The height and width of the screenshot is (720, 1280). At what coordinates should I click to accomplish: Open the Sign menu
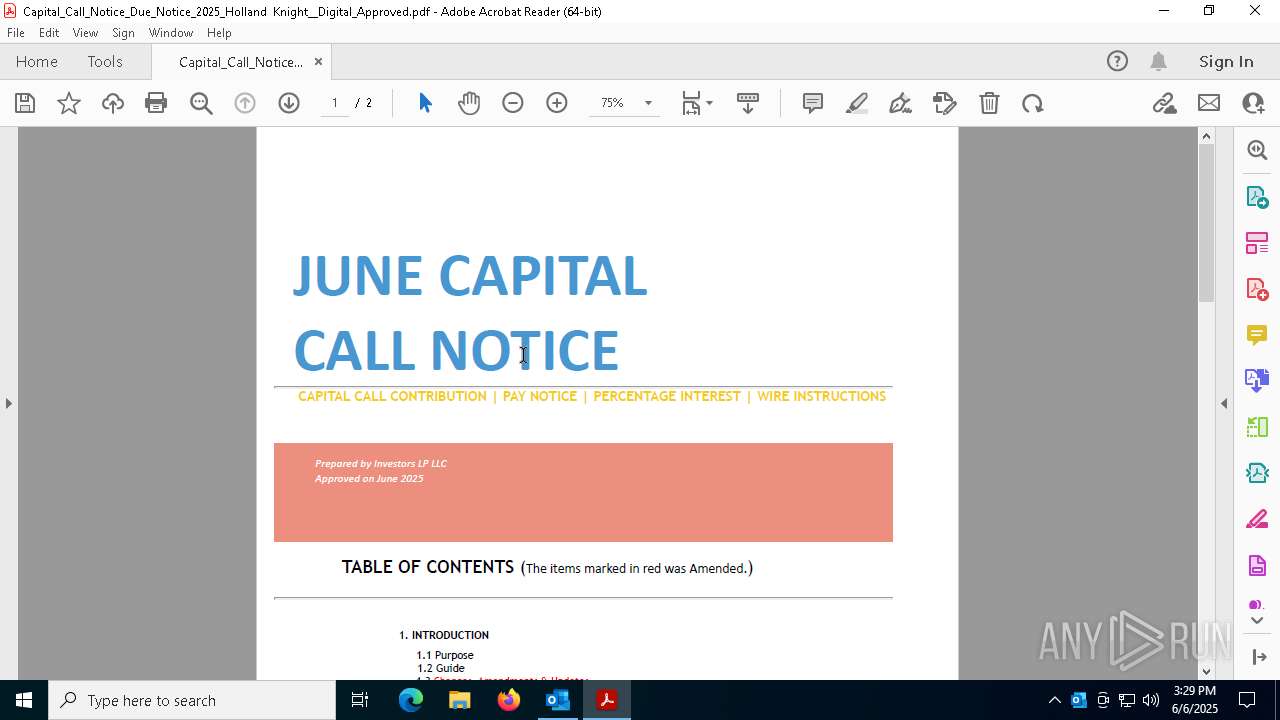tap(123, 33)
